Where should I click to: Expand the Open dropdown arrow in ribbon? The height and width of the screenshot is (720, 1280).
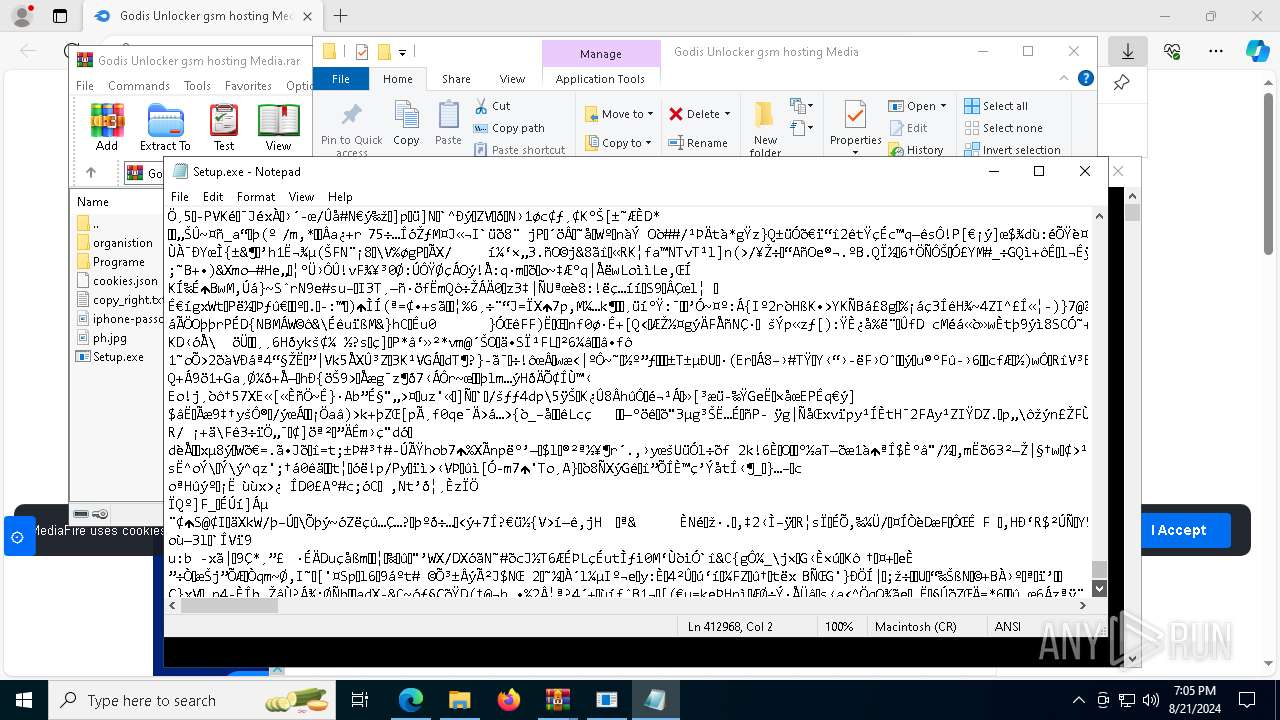coord(944,106)
